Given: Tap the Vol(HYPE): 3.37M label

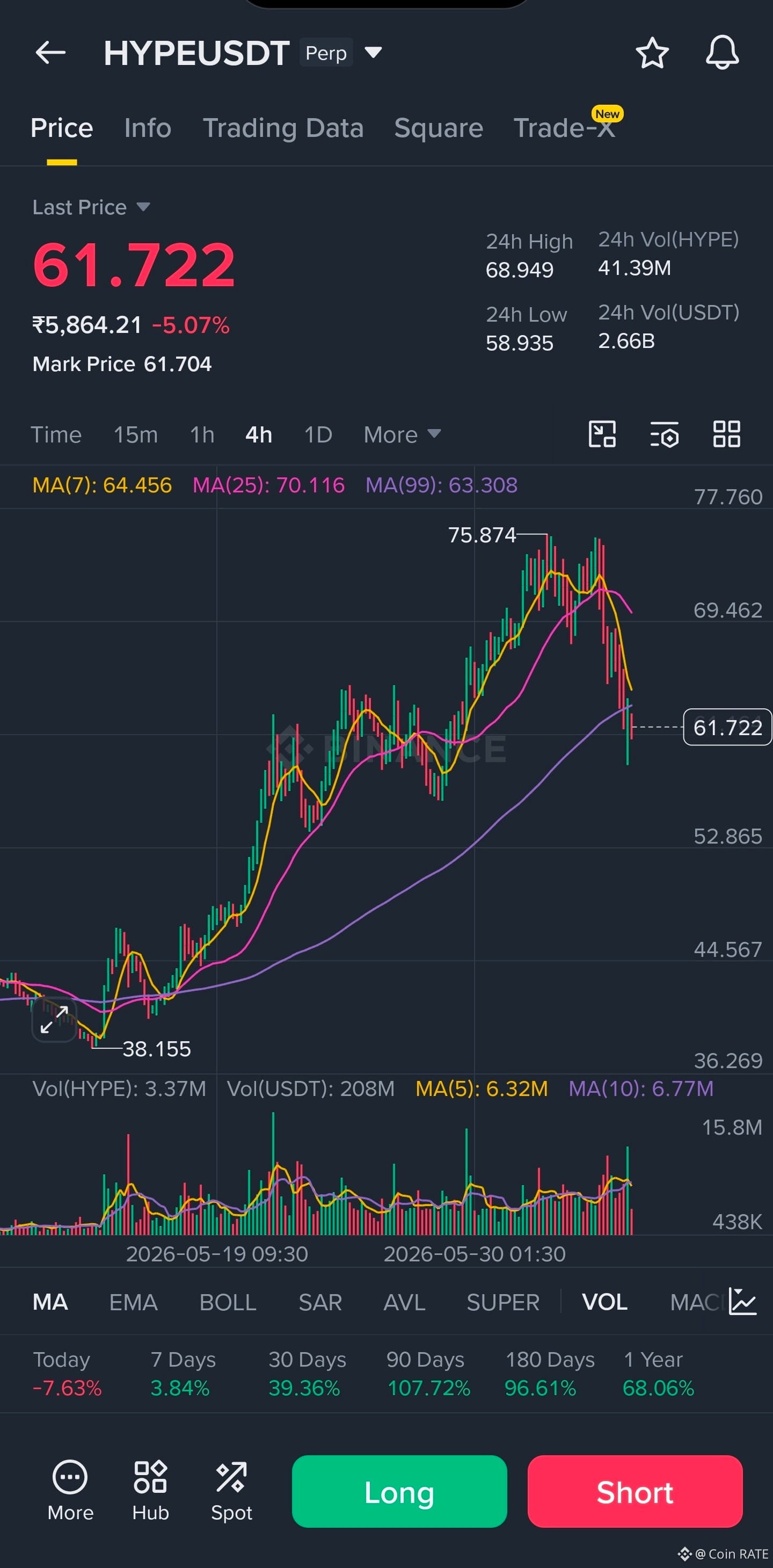Looking at the screenshot, I should pos(119,1088).
